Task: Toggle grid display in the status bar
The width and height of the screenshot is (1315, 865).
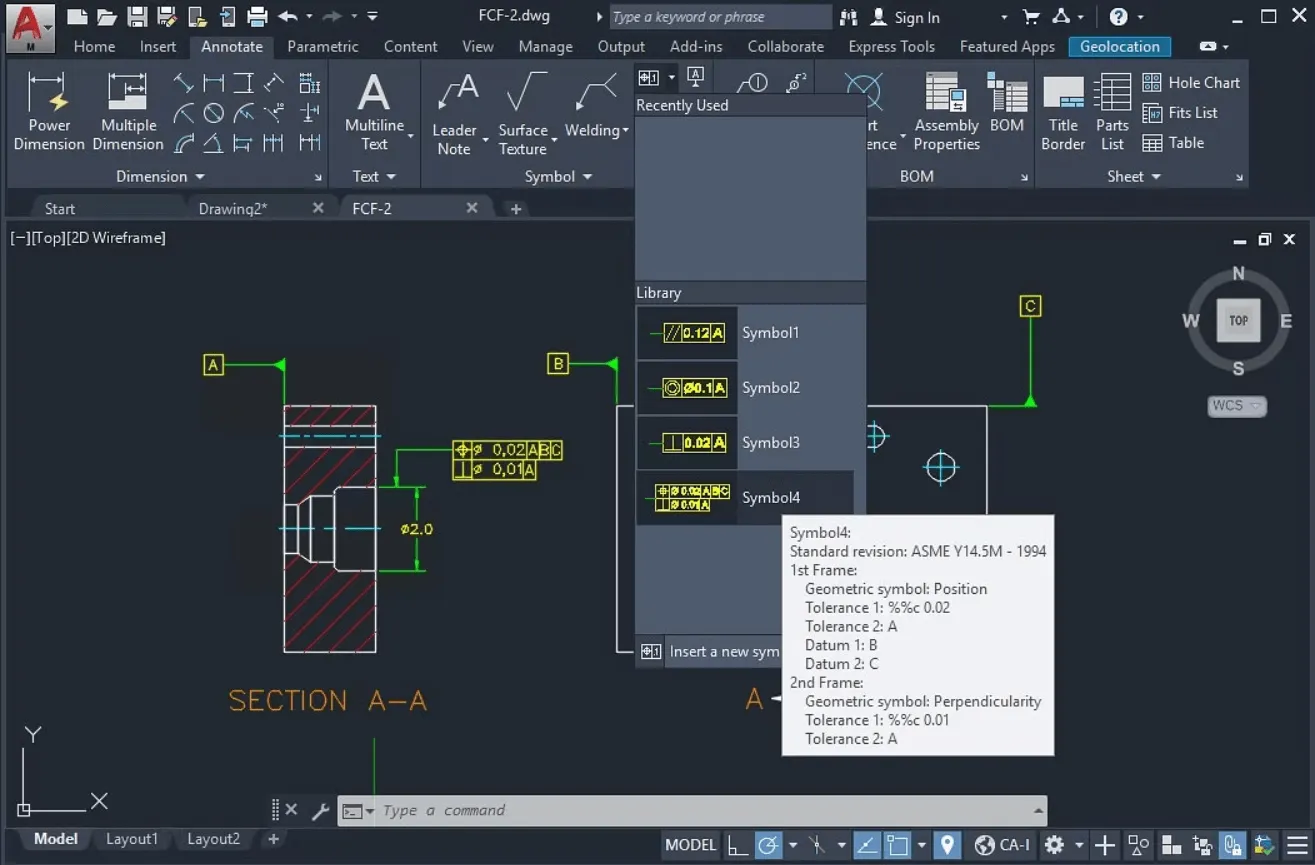Action: click(x=738, y=845)
